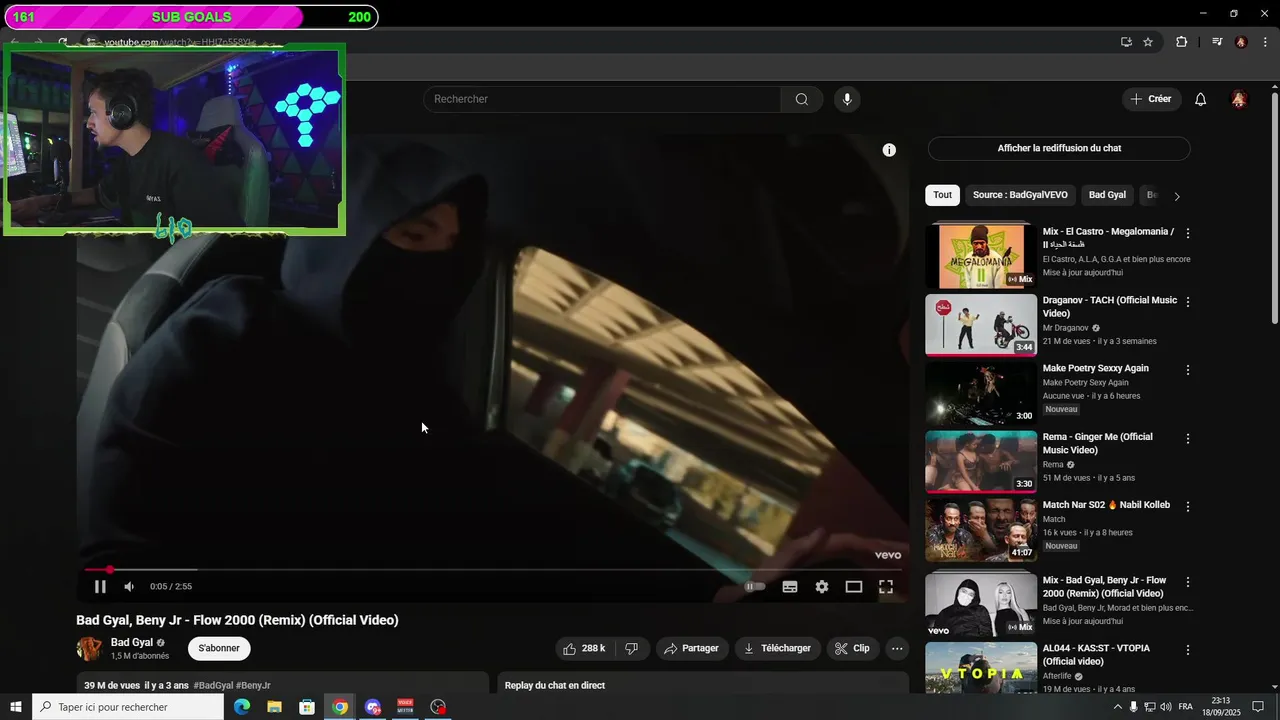This screenshot has width=1280, height=720.
Task: Open options for Make Poetry Sexxy Again
Action: pos(1188,370)
